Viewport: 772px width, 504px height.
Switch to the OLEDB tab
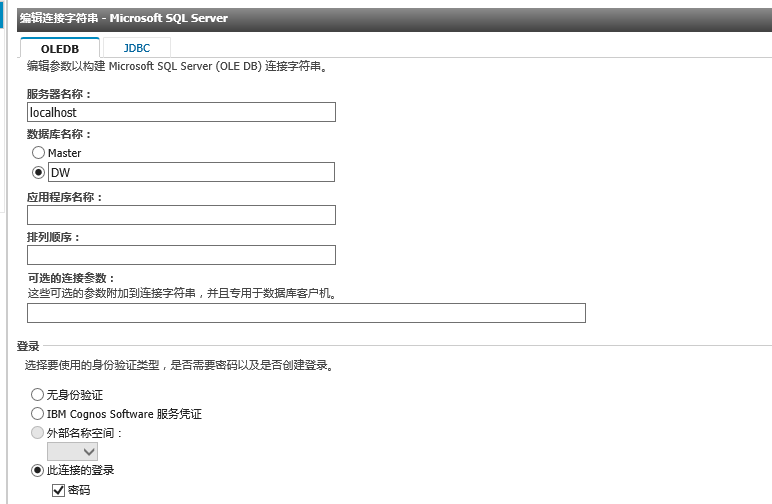tap(60, 48)
